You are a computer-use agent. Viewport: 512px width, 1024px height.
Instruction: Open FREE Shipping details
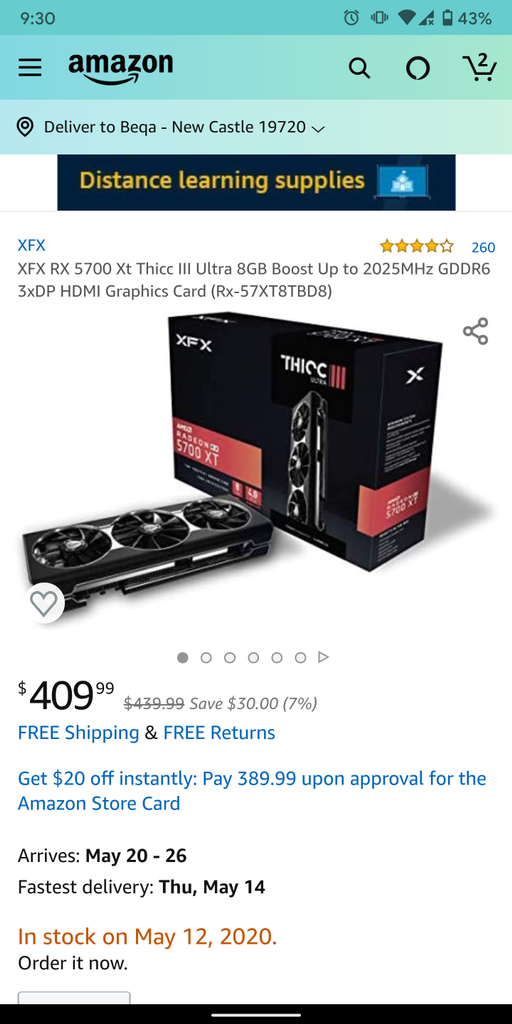[x=78, y=733]
